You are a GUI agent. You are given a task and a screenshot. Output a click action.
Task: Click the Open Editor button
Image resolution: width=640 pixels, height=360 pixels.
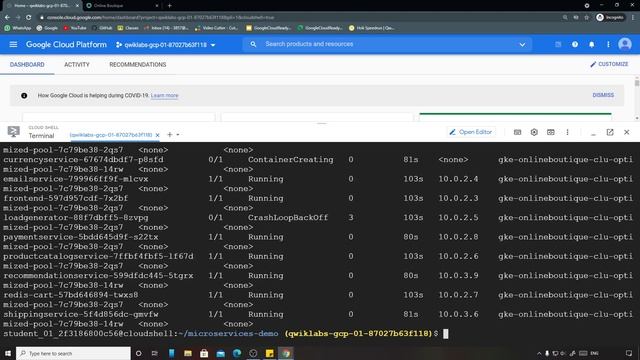pyautogui.click(x=470, y=132)
